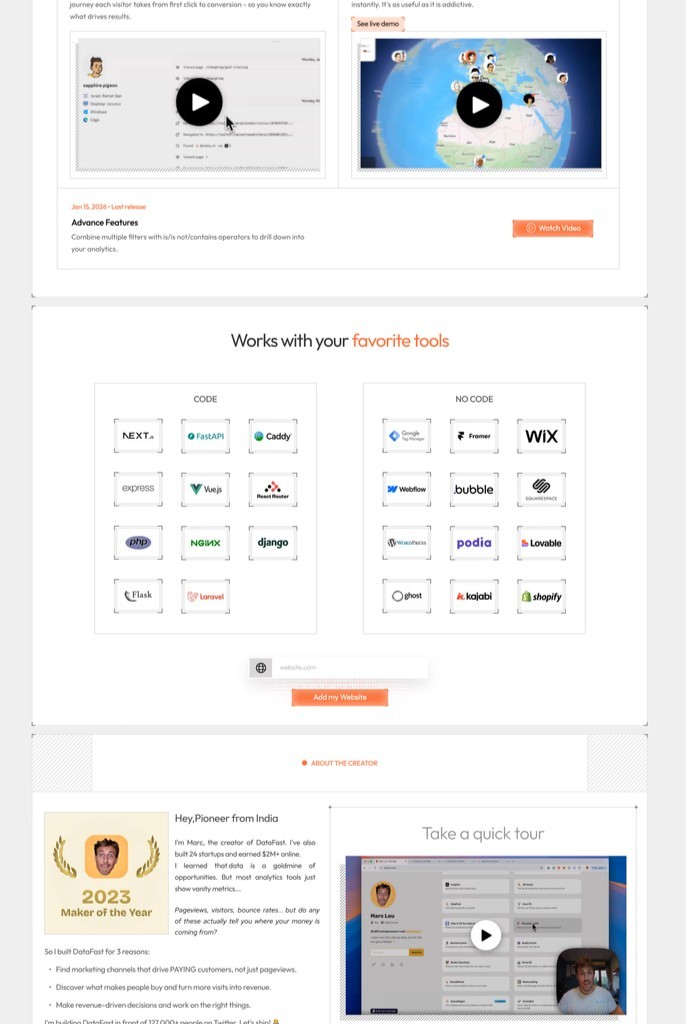Click the Laravel integration tile
This screenshot has height=1024, width=686.
pos(205,596)
